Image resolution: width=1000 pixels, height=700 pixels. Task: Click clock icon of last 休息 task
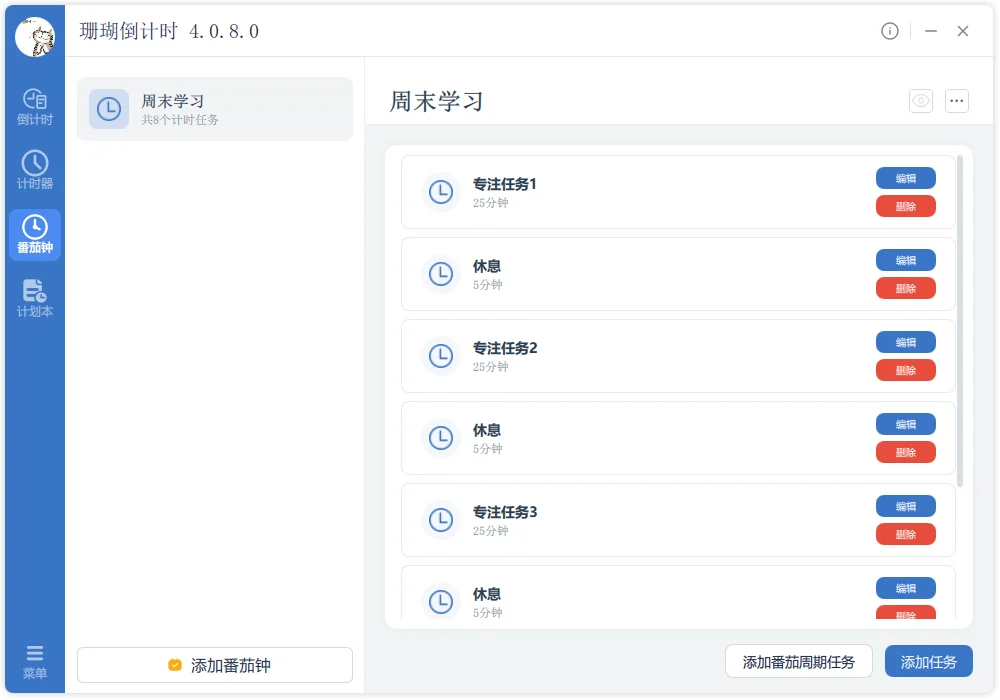[x=441, y=602]
